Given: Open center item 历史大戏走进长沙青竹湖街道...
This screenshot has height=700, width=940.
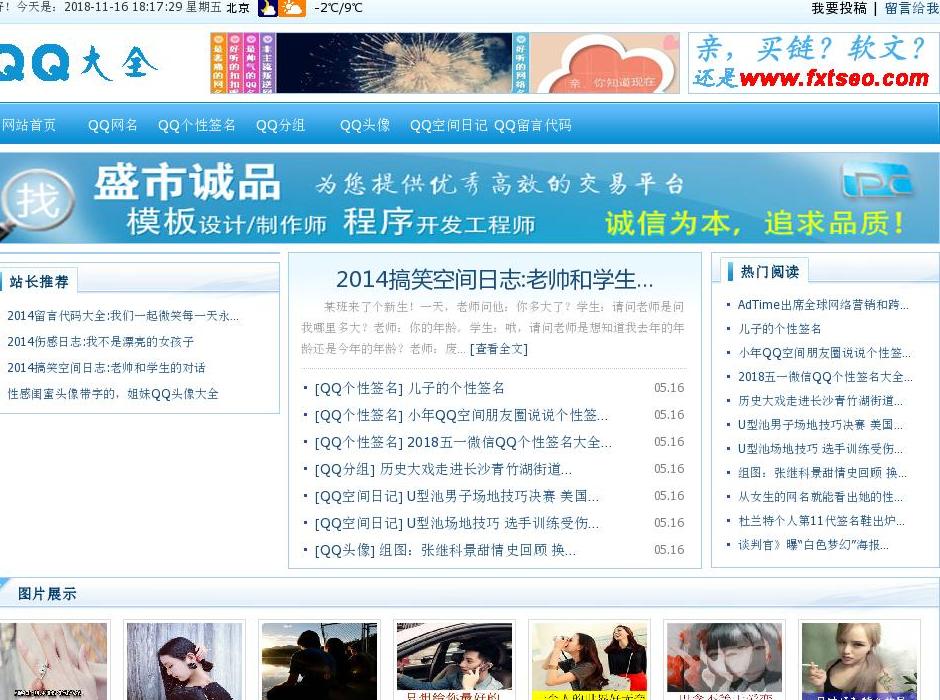Looking at the screenshot, I should pyautogui.click(x=476, y=469).
